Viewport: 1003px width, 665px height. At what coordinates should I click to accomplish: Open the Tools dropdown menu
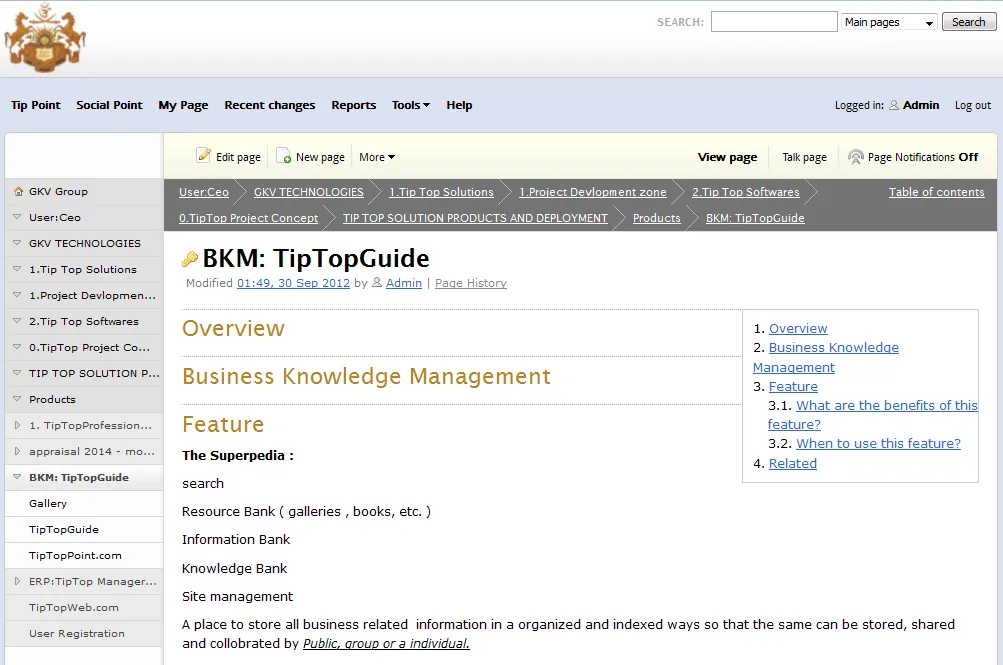410,105
